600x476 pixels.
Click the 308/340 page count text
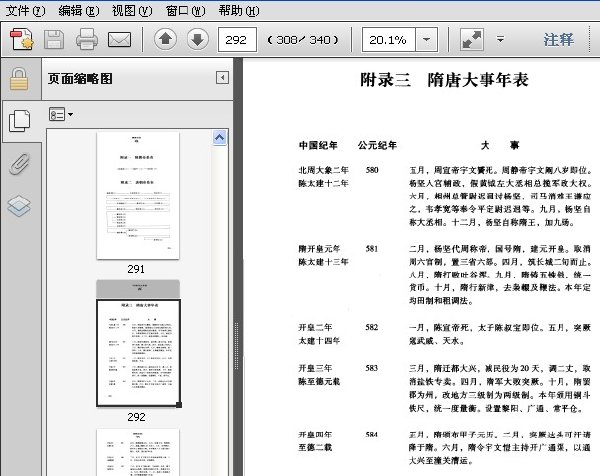[303, 40]
